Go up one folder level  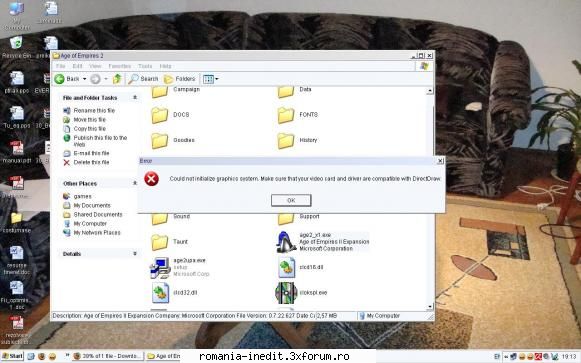[x=117, y=79]
